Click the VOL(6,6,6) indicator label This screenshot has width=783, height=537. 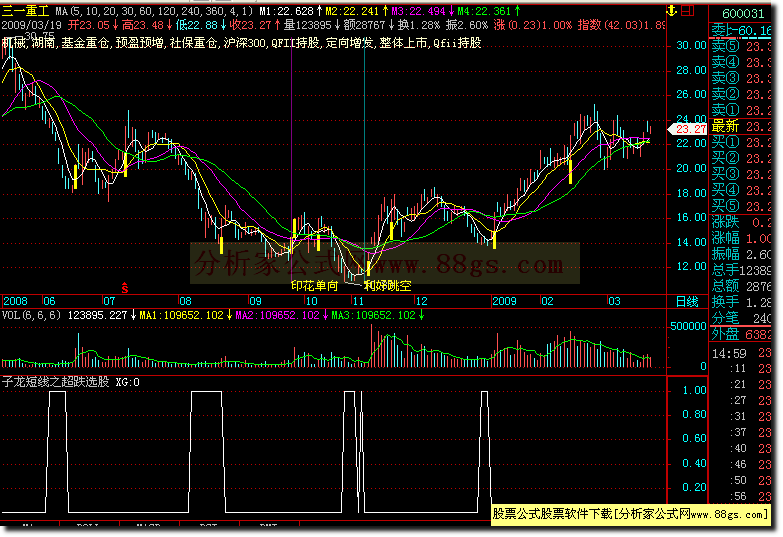tap(31, 315)
